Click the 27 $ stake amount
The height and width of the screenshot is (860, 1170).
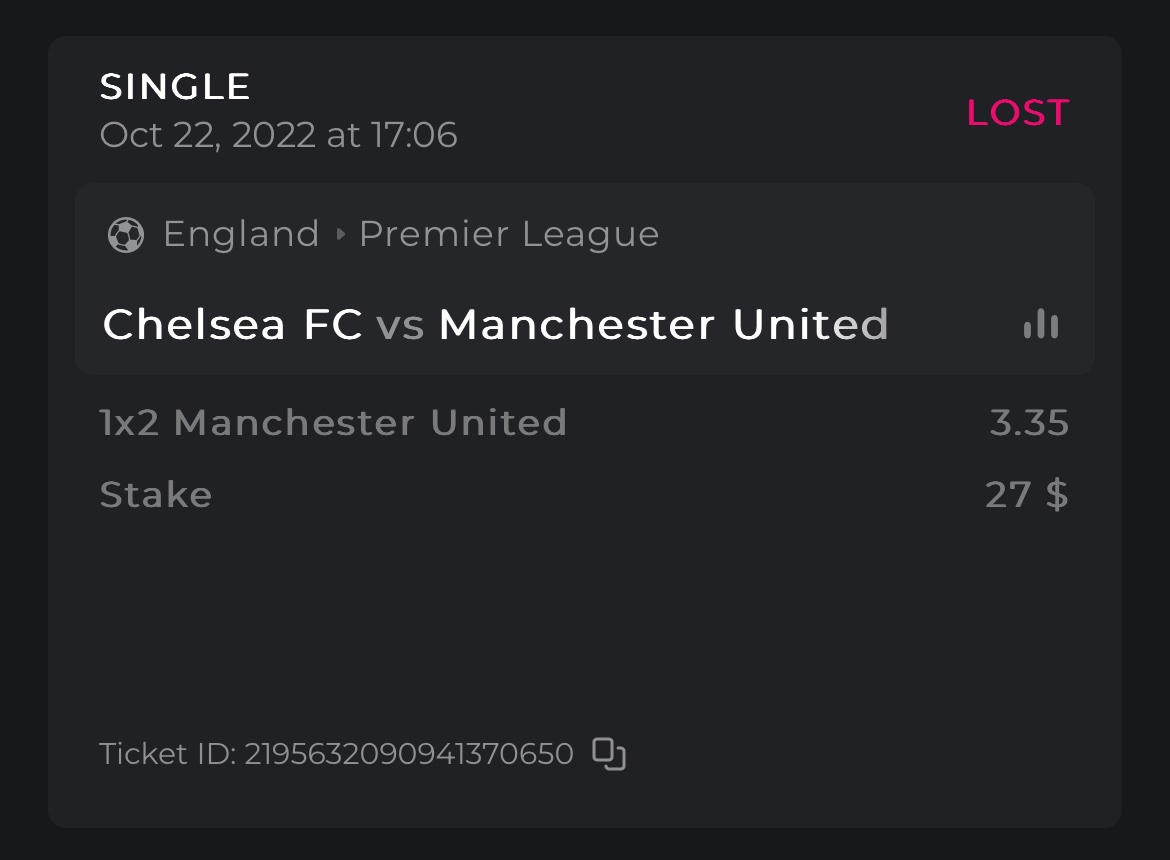1027,495
